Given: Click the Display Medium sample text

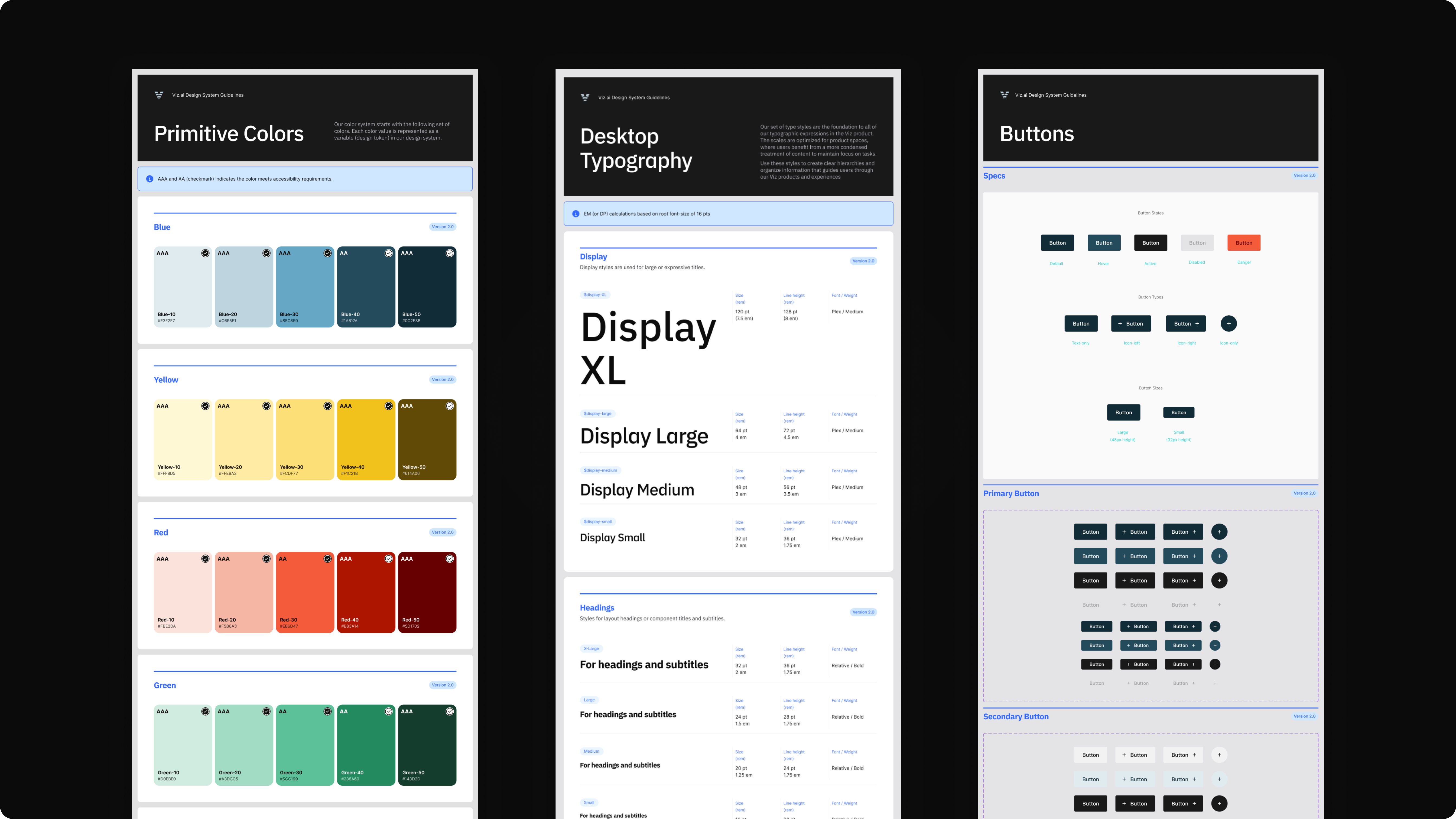Looking at the screenshot, I should (637, 489).
